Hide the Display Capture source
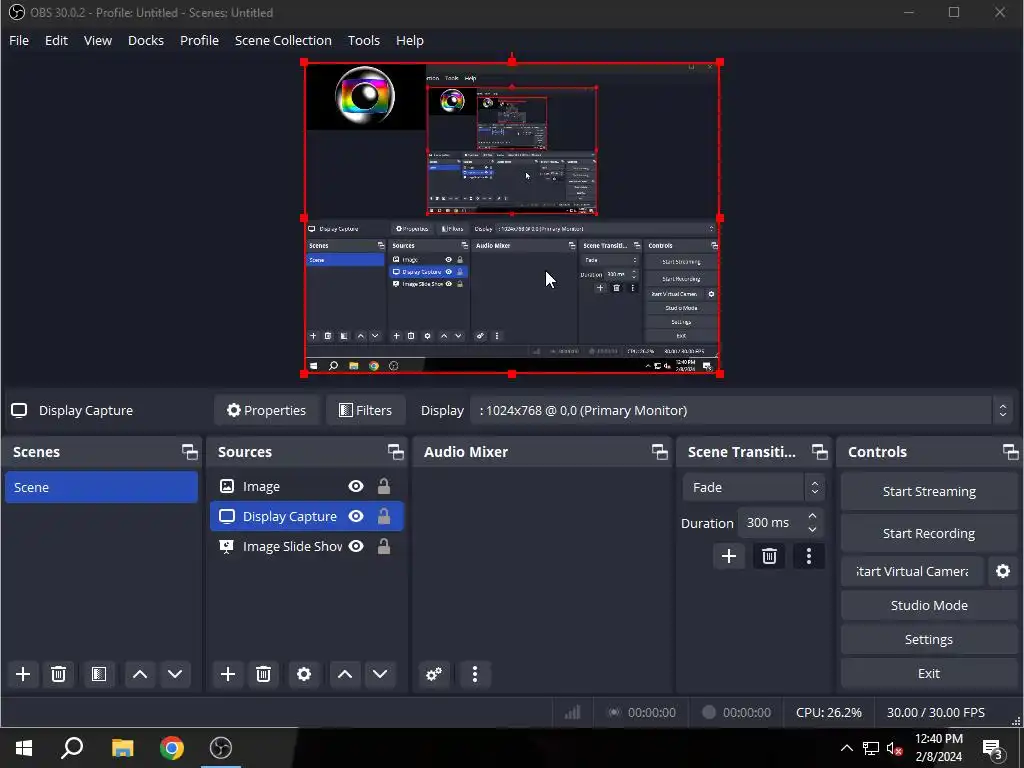The width and height of the screenshot is (1024, 768). pyautogui.click(x=356, y=516)
